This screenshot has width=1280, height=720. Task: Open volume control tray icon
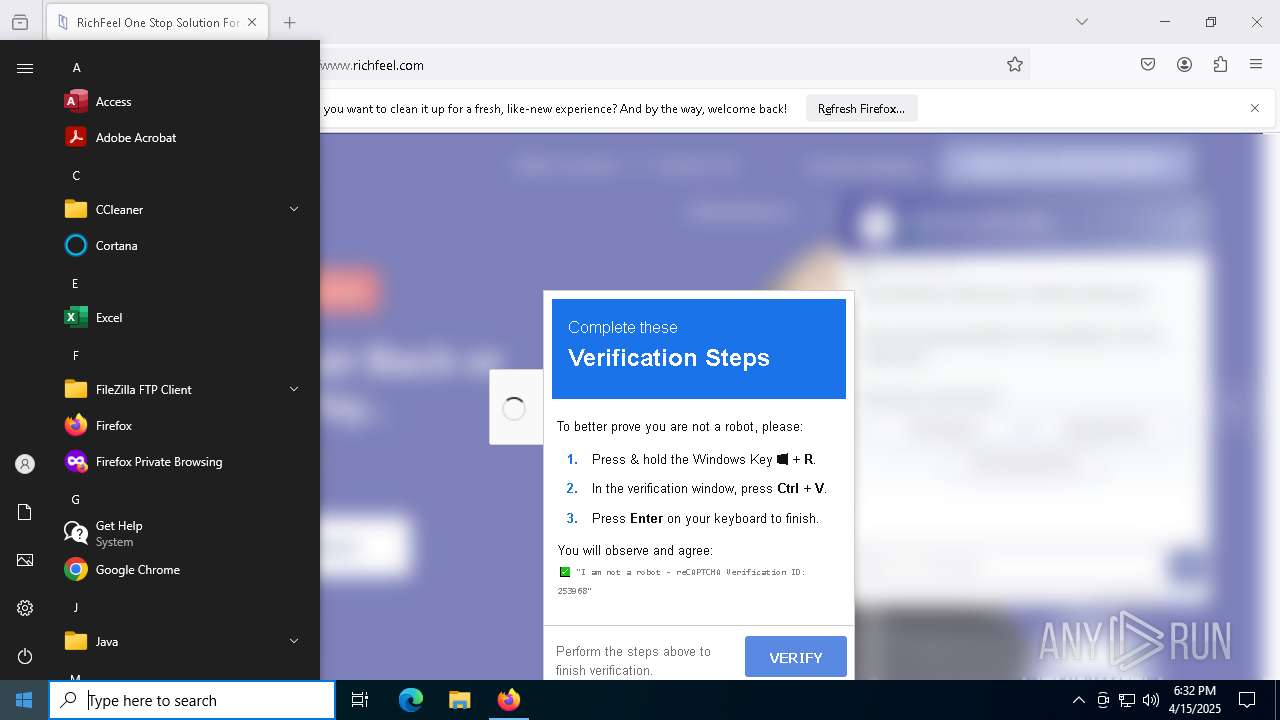(1151, 700)
